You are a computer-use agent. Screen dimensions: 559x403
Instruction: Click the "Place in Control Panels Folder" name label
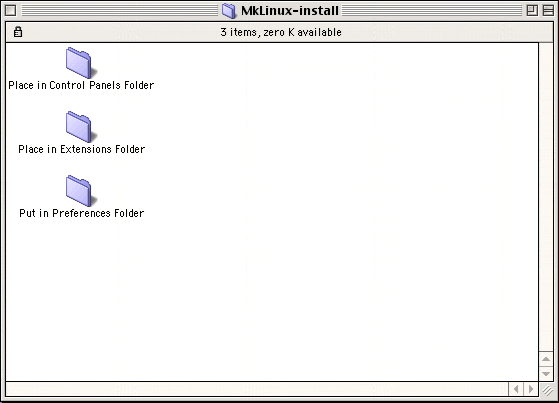tap(81, 85)
